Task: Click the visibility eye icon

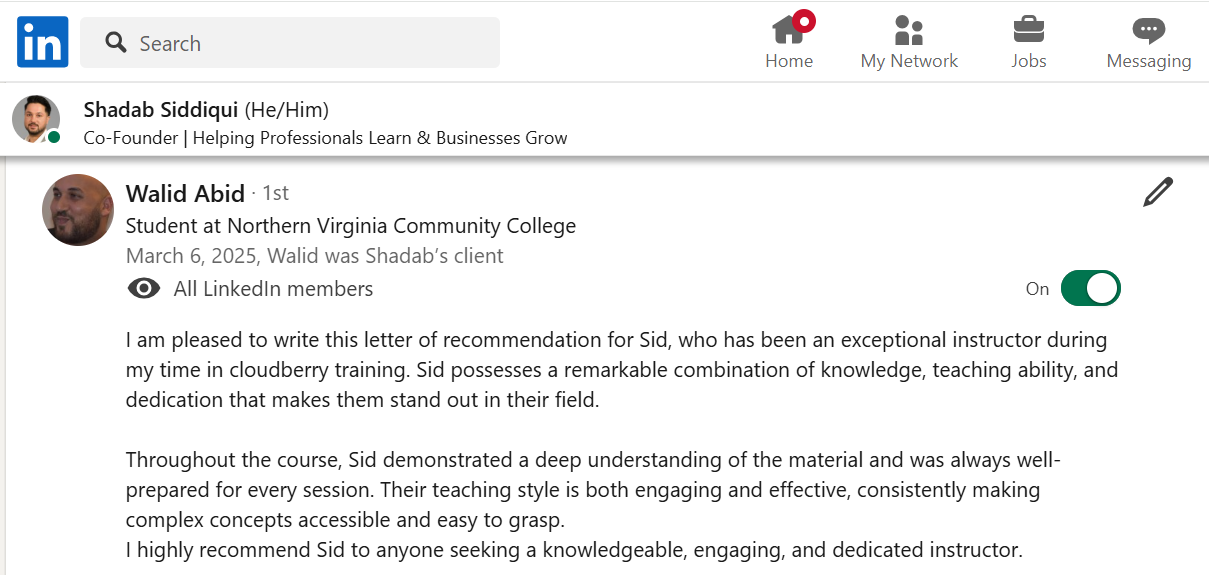Action: tap(144, 289)
